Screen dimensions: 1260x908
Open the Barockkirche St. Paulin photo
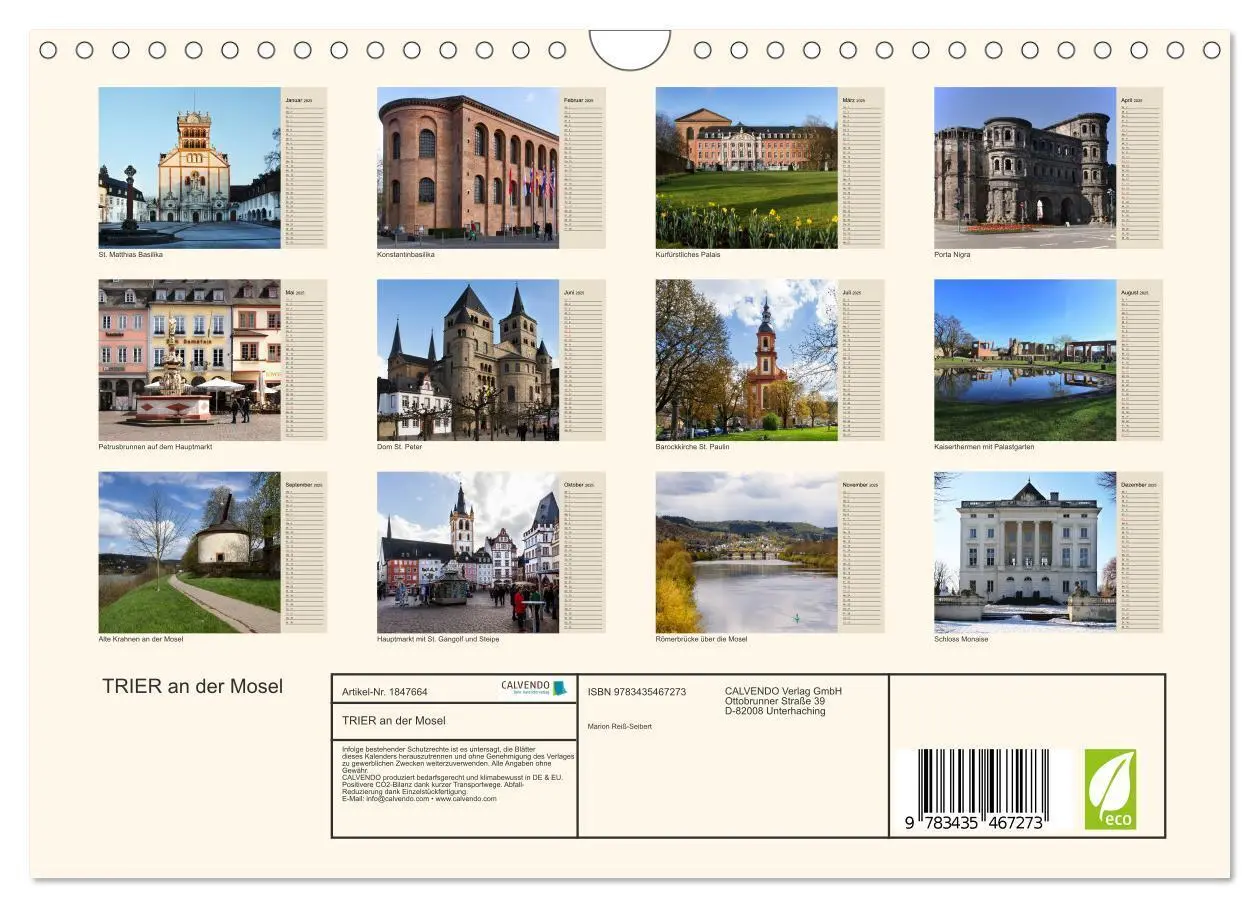point(746,360)
